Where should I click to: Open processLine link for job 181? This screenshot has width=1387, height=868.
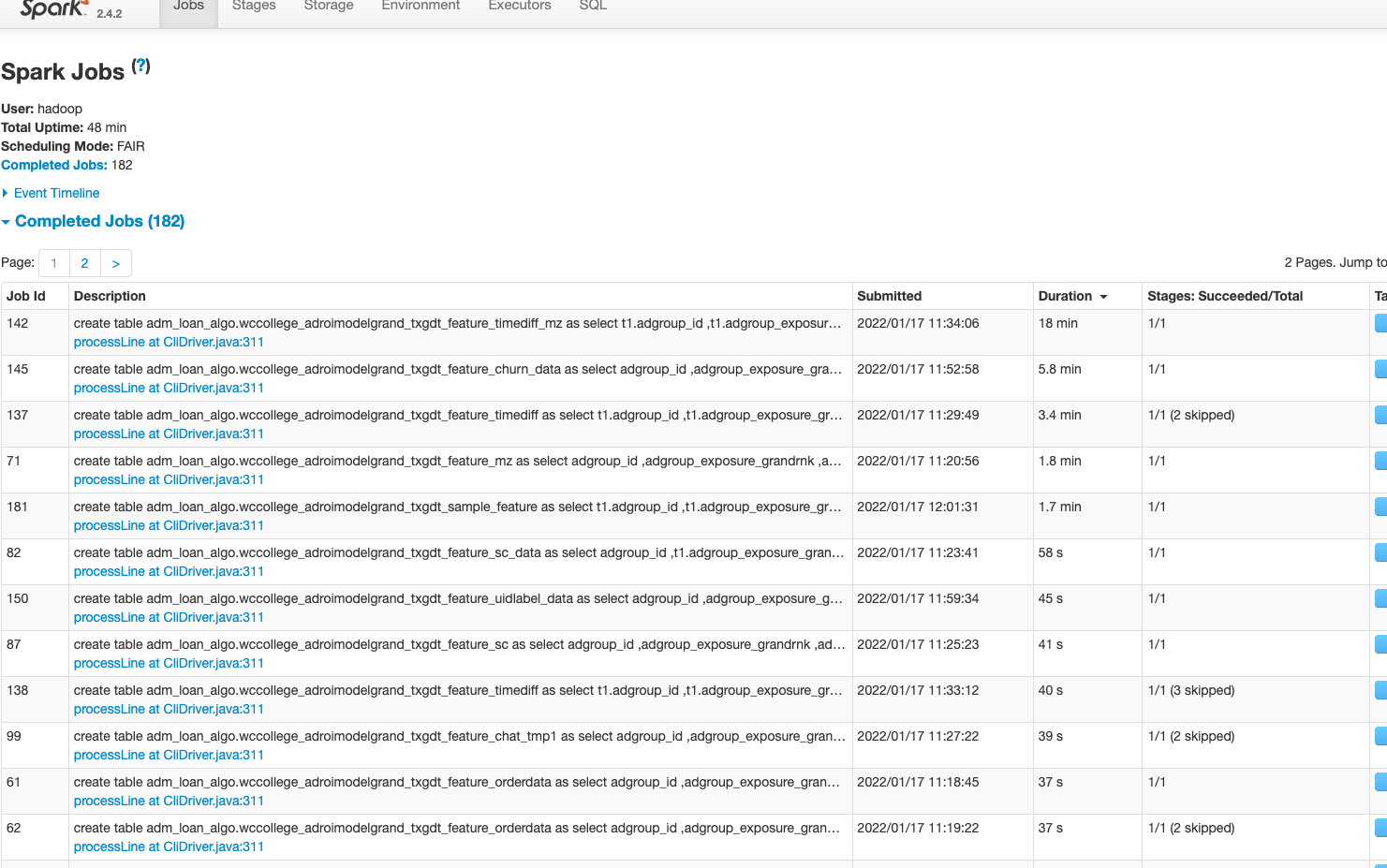169,525
